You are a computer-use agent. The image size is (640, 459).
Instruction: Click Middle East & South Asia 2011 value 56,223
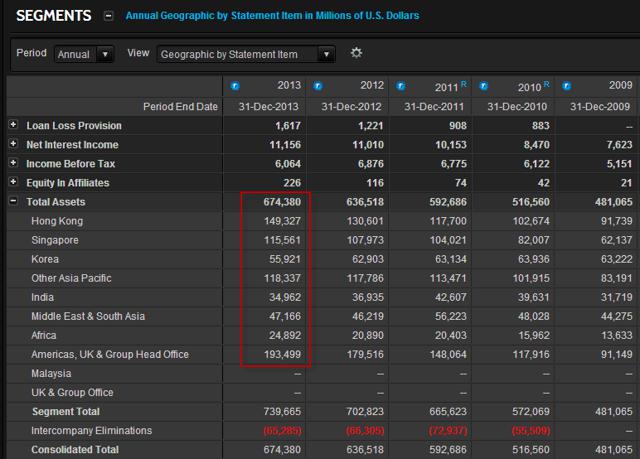(x=450, y=316)
